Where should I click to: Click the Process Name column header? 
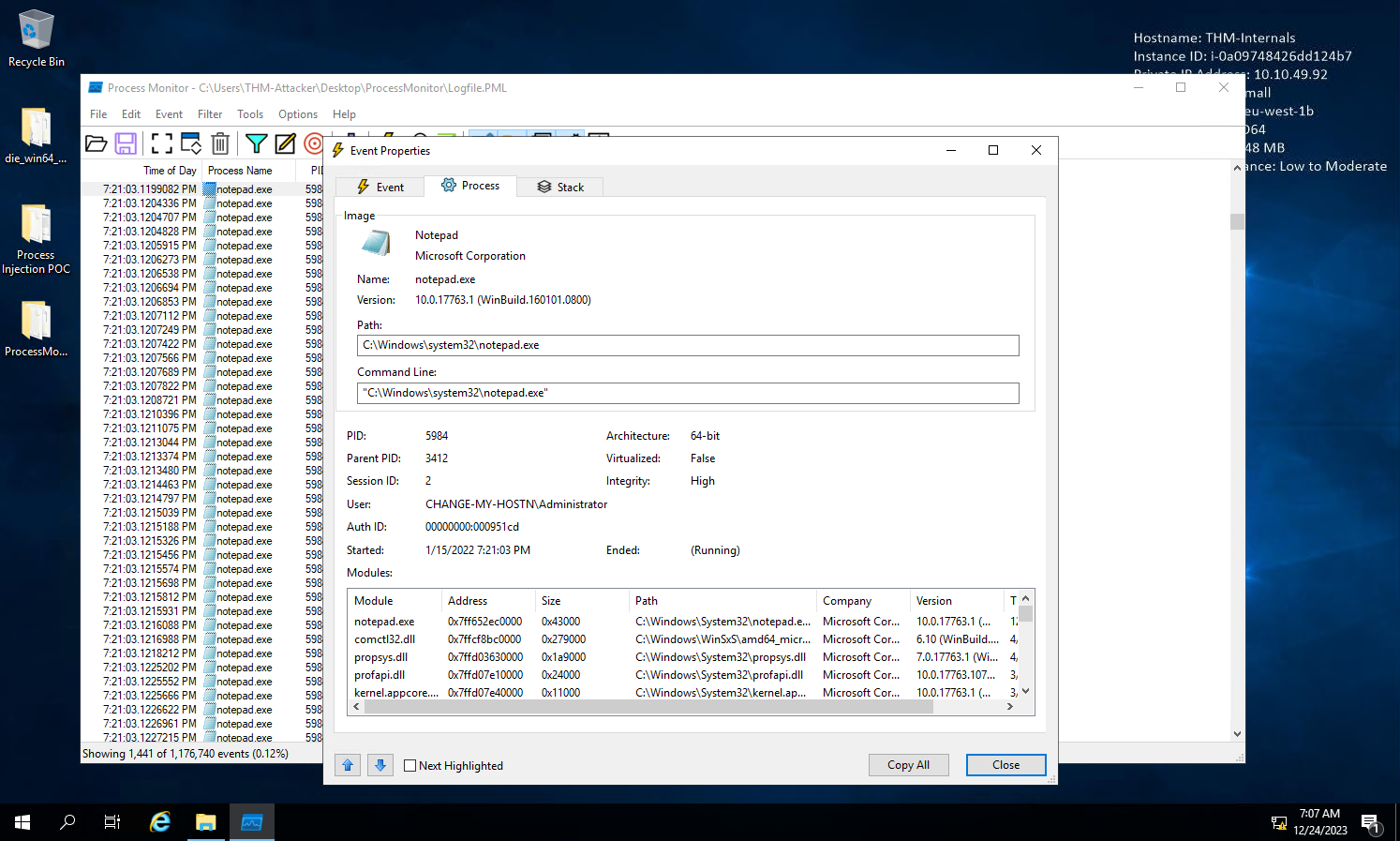249,171
